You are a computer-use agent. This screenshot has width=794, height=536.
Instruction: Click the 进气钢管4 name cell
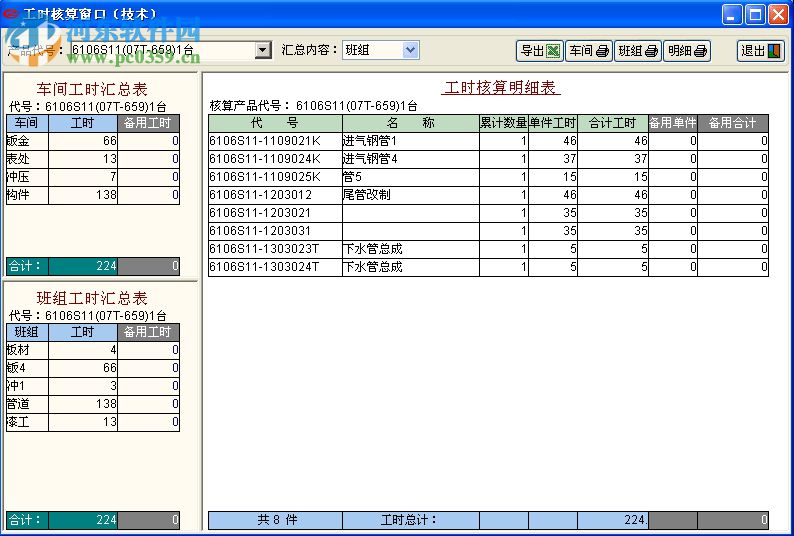[x=411, y=159]
